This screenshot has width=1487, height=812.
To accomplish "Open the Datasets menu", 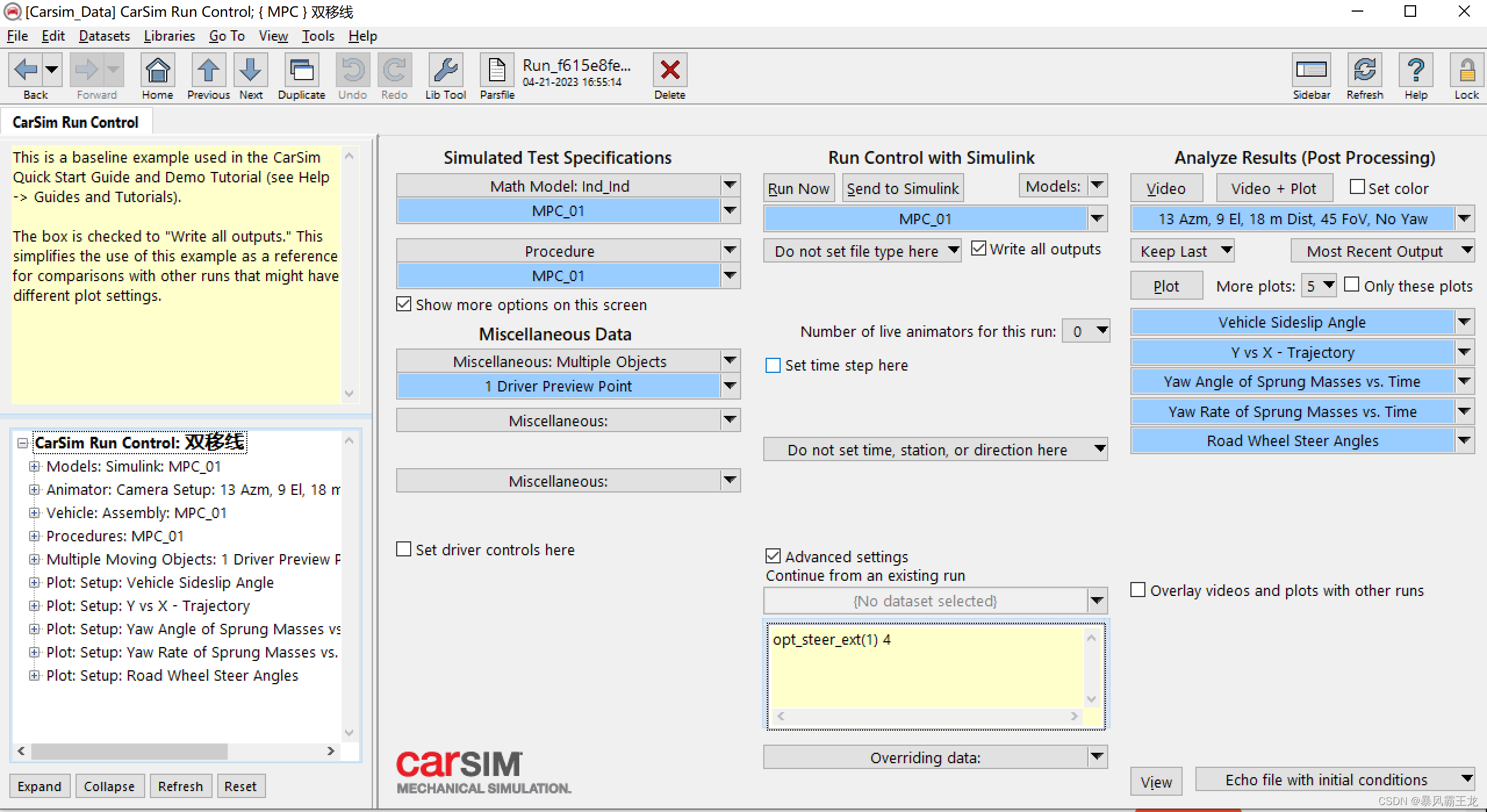I will 104,36.
